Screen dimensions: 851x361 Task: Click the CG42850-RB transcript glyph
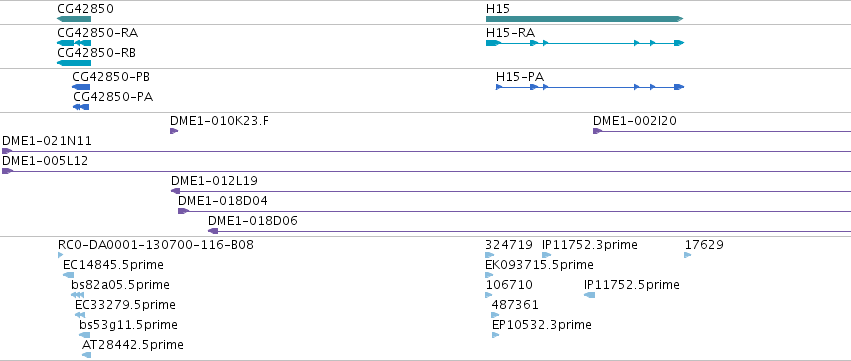pyautogui.click(x=74, y=63)
